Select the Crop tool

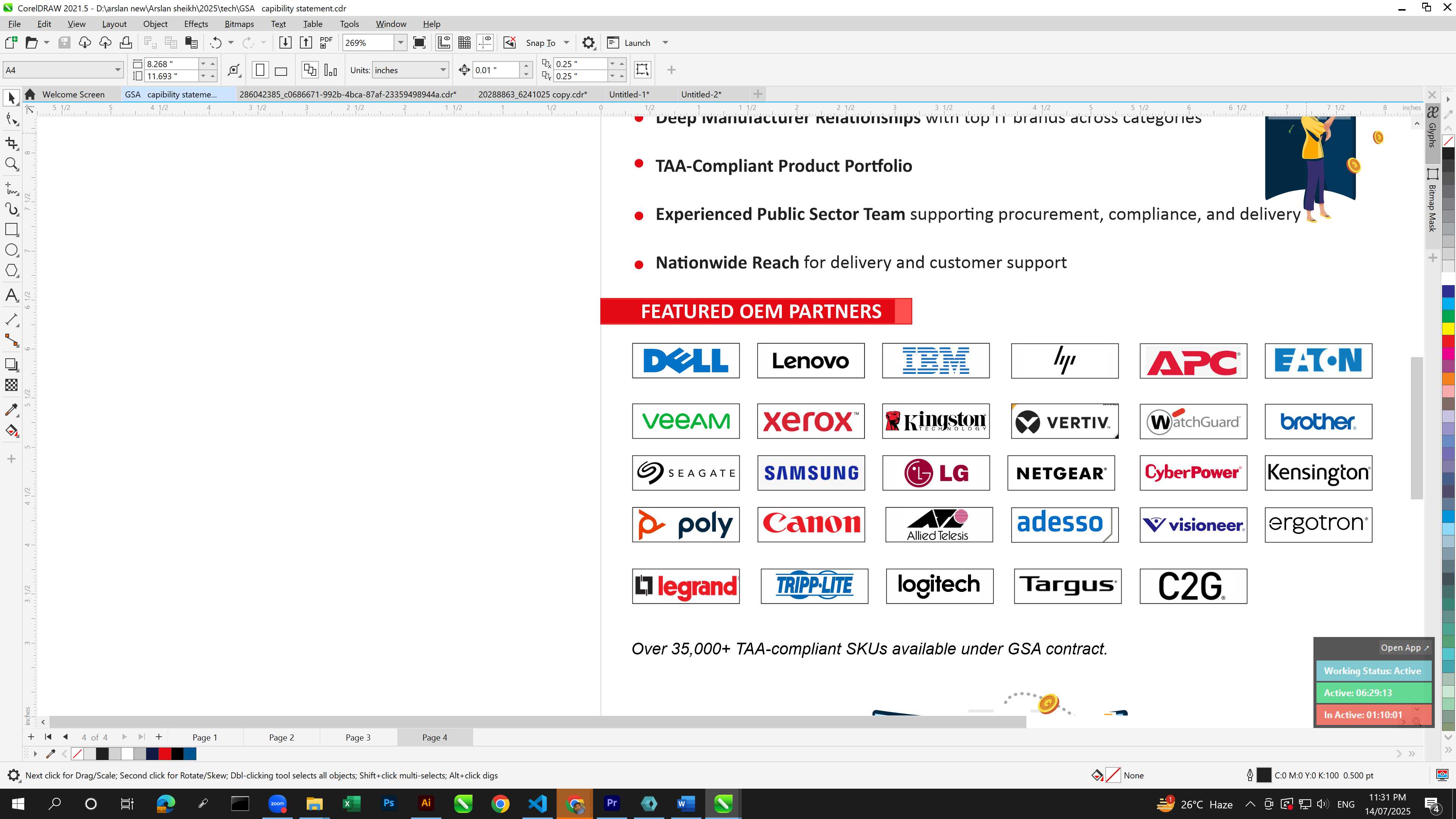click(x=11, y=143)
